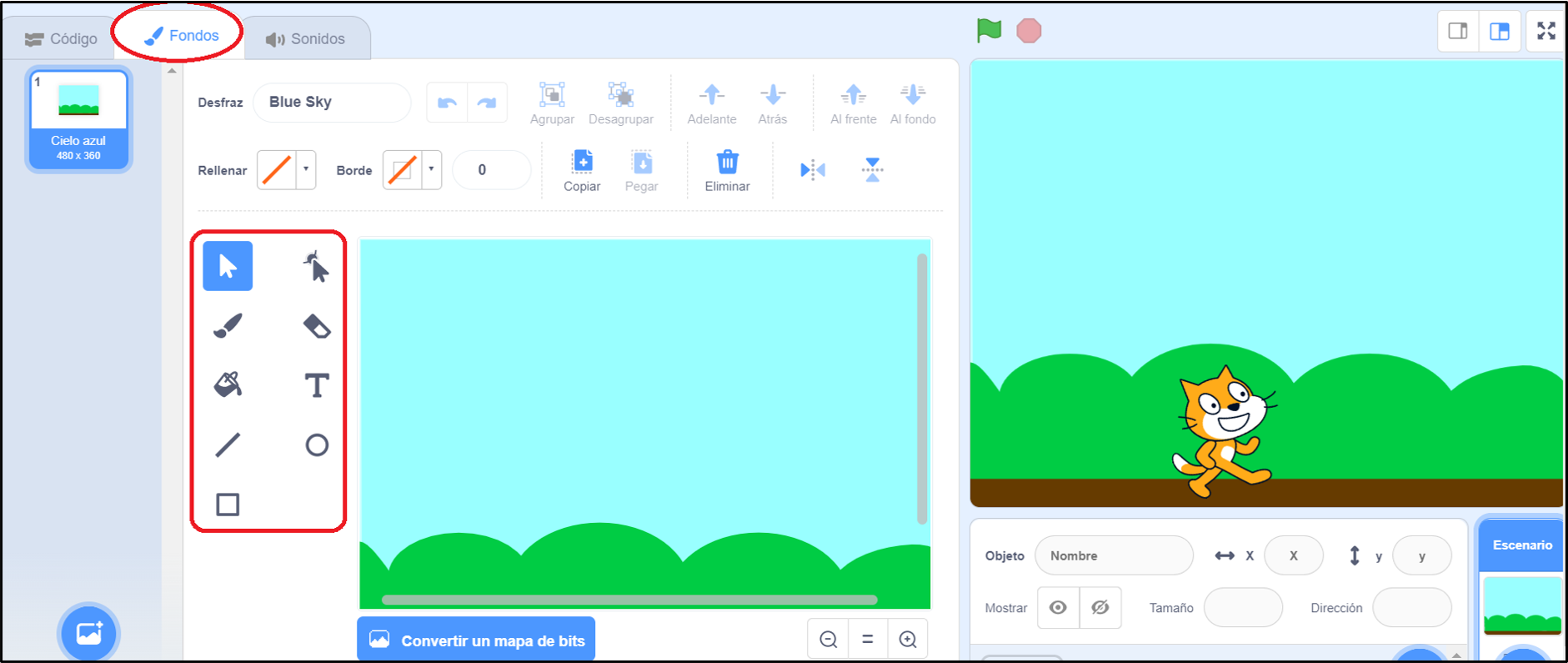The width and height of the screenshot is (1568, 663).
Task: Flip the selection vertically
Action: click(872, 170)
